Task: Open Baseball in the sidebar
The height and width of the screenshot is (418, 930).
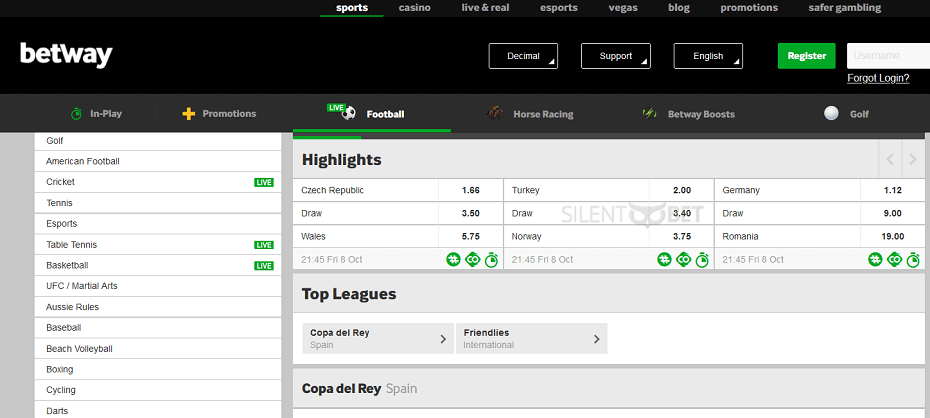Action: pos(158,328)
